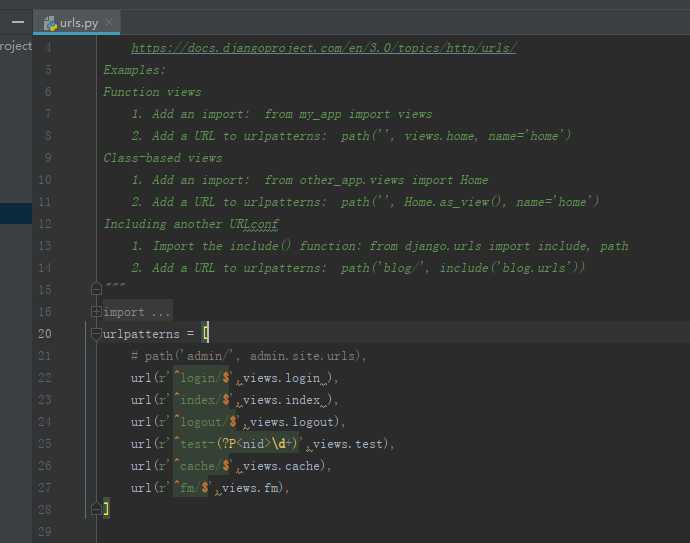Click the Python file icon on urls.py tab

(x=51, y=23)
